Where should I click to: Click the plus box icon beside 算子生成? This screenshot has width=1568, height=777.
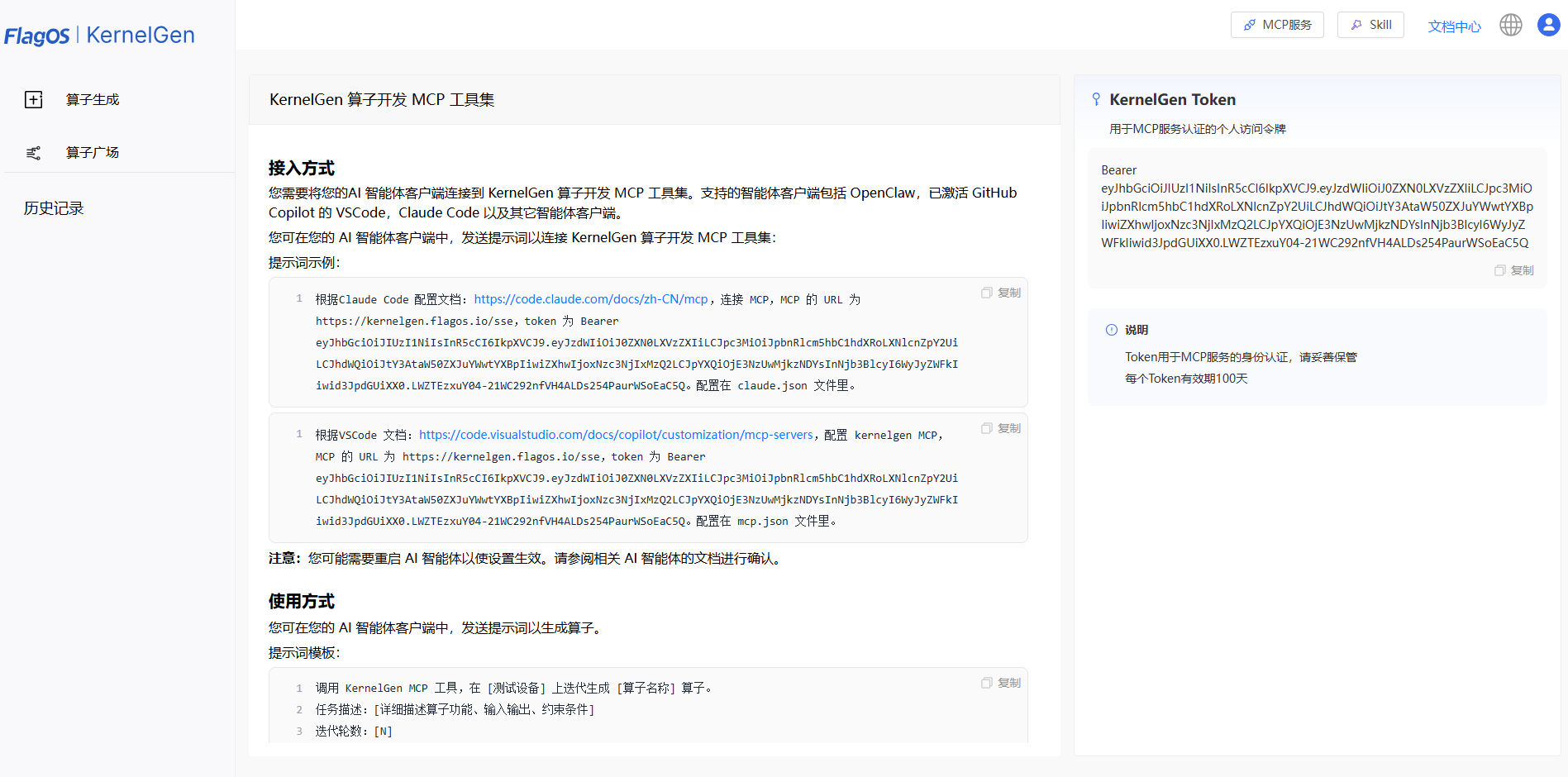click(34, 100)
